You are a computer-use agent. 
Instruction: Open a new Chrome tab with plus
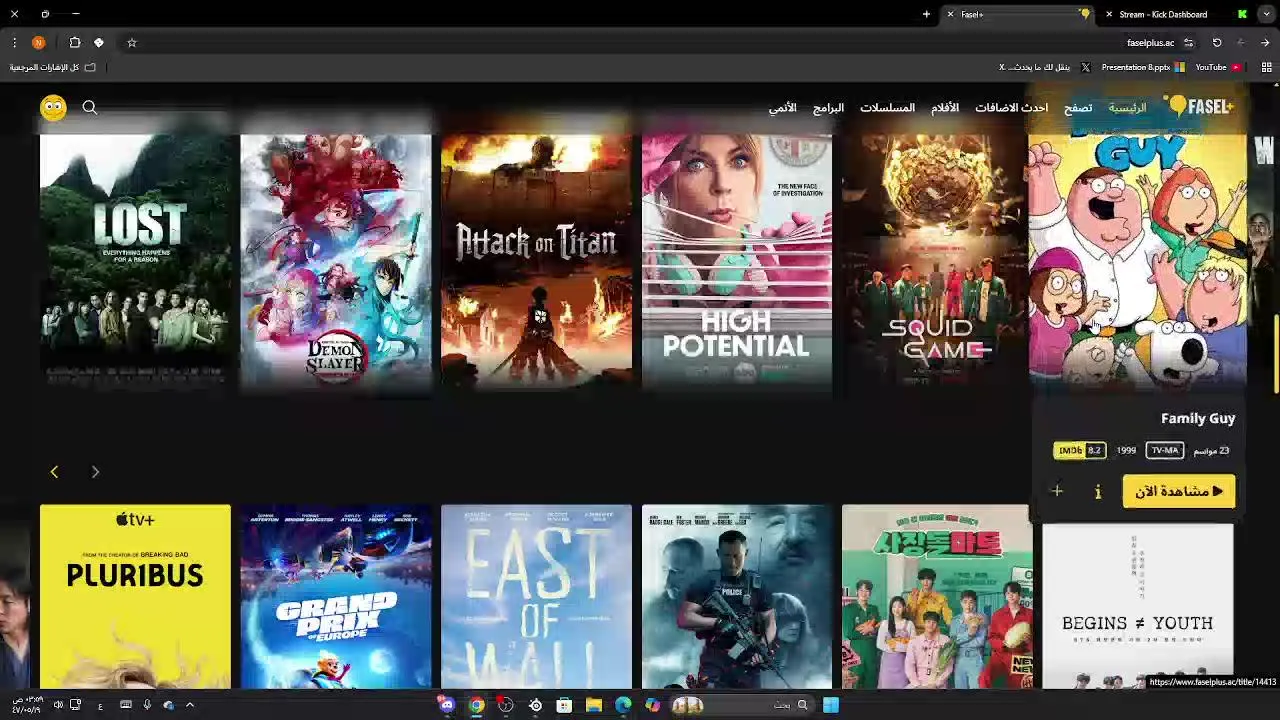926,14
